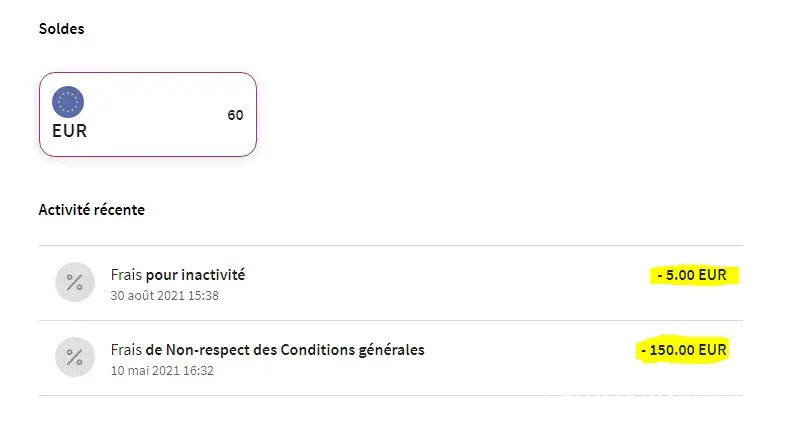Click the inactivity fee percent icon
The height and width of the screenshot is (431, 805).
[74, 283]
